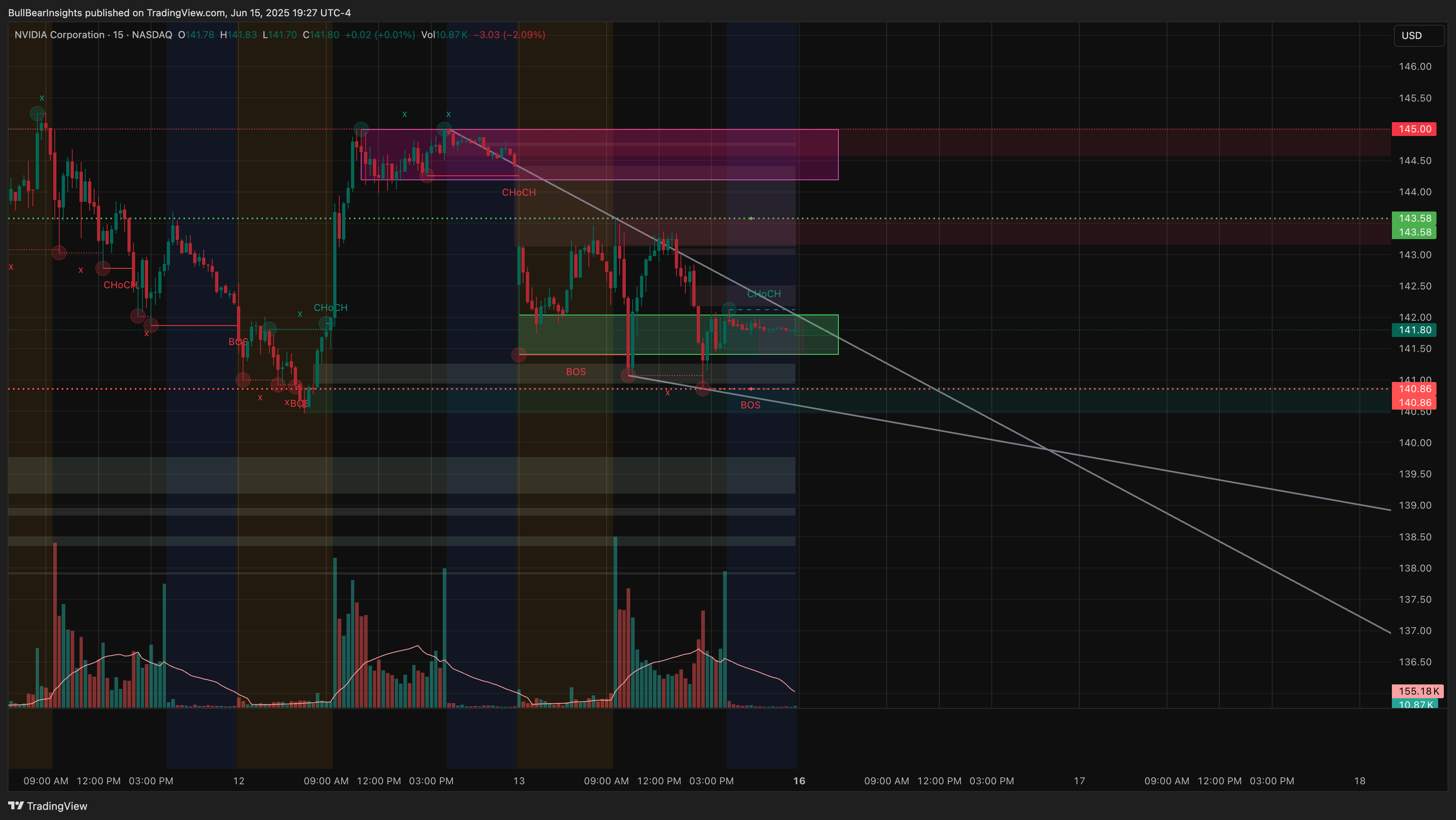
Task: Click the 137.50 price scale label
Action: (1415, 599)
